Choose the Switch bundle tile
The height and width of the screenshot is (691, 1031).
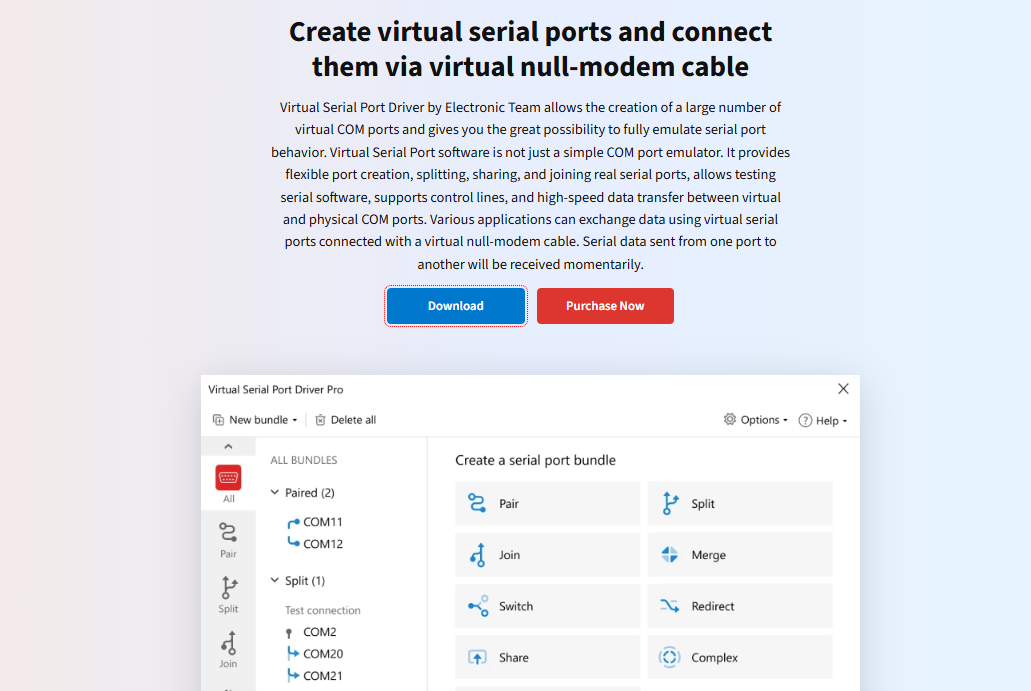[x=547, y=606]
